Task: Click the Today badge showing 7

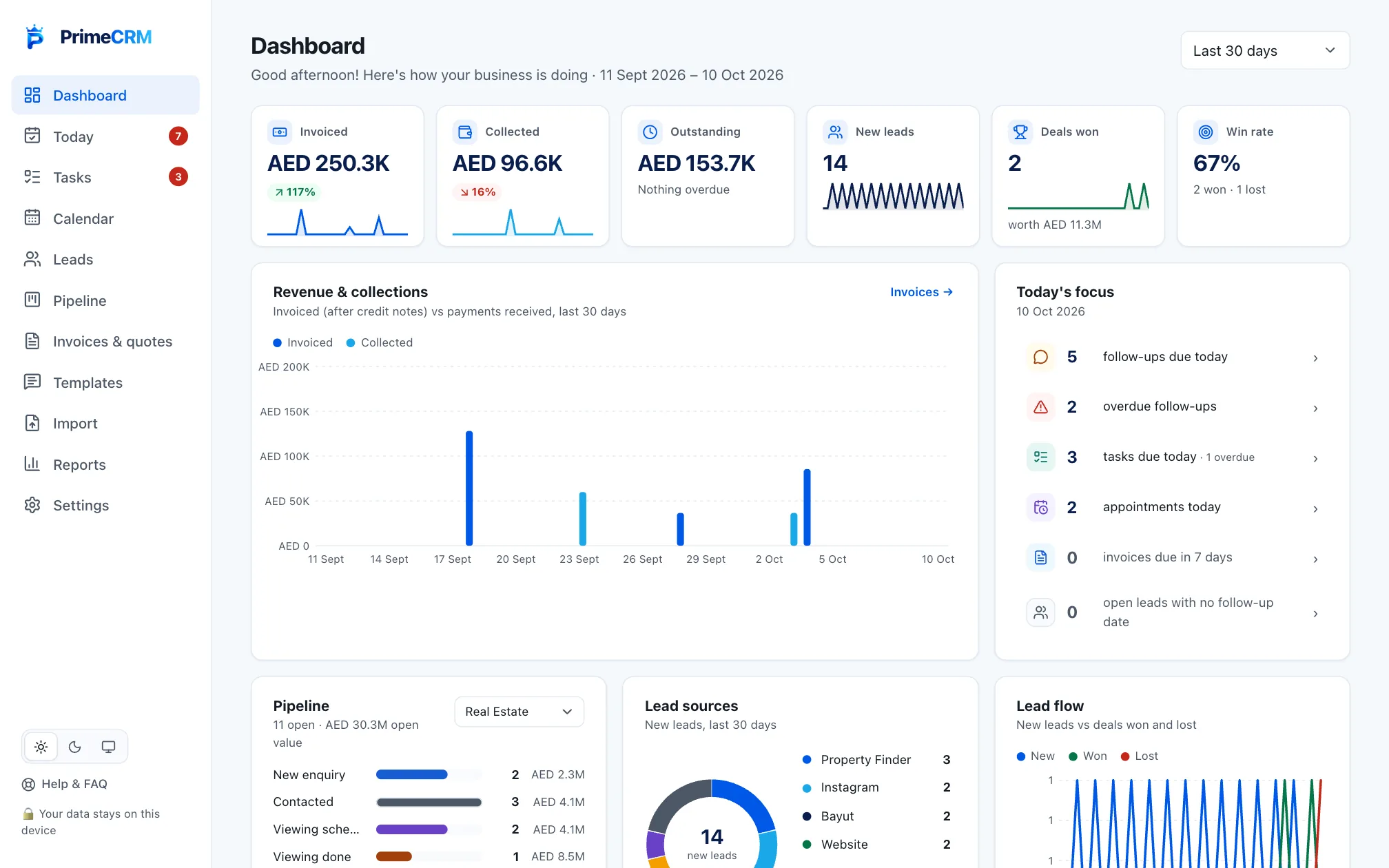Action: click(x=178, y=136)
